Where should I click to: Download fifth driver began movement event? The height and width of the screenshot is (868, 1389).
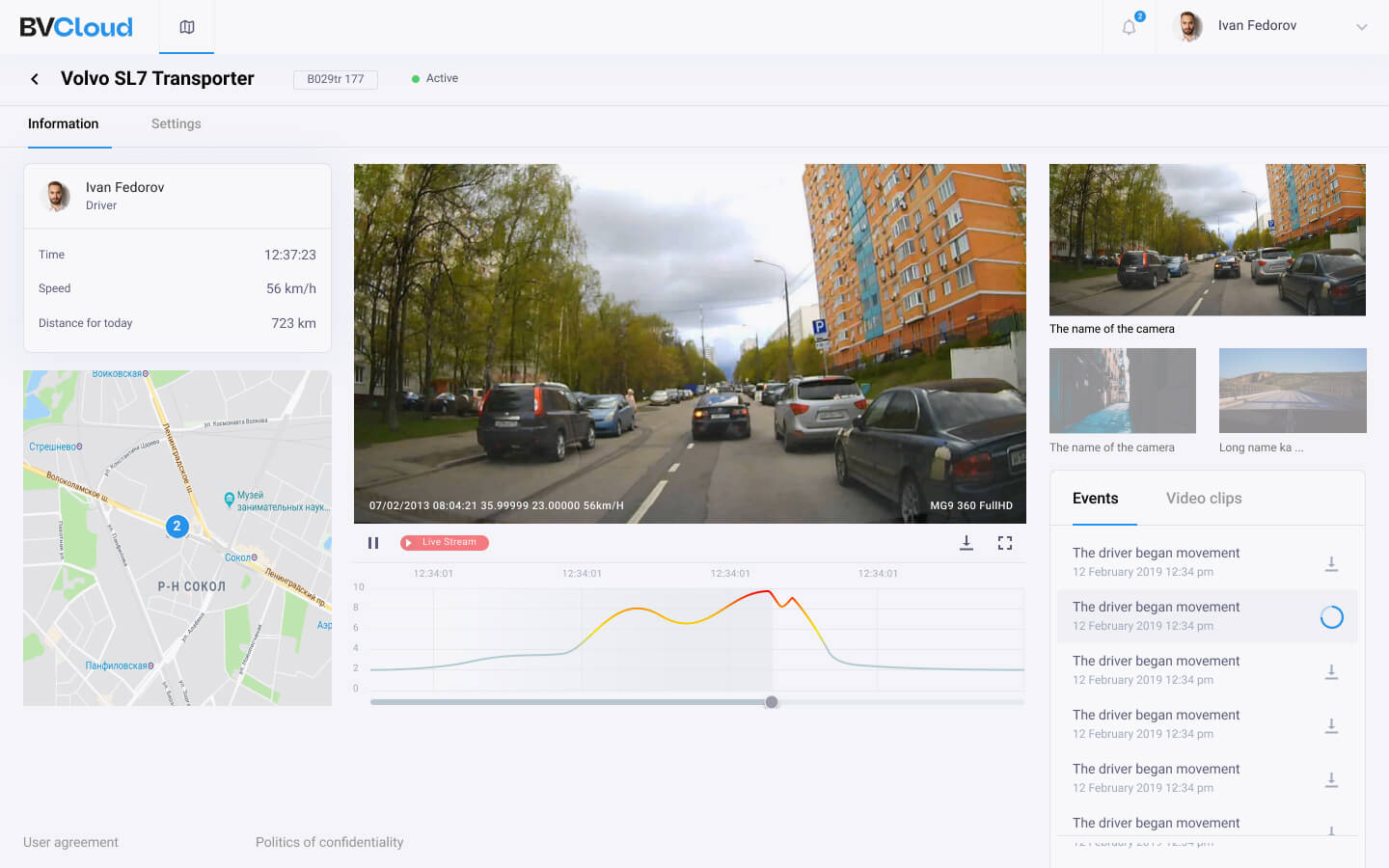[x=1331, y=779]
